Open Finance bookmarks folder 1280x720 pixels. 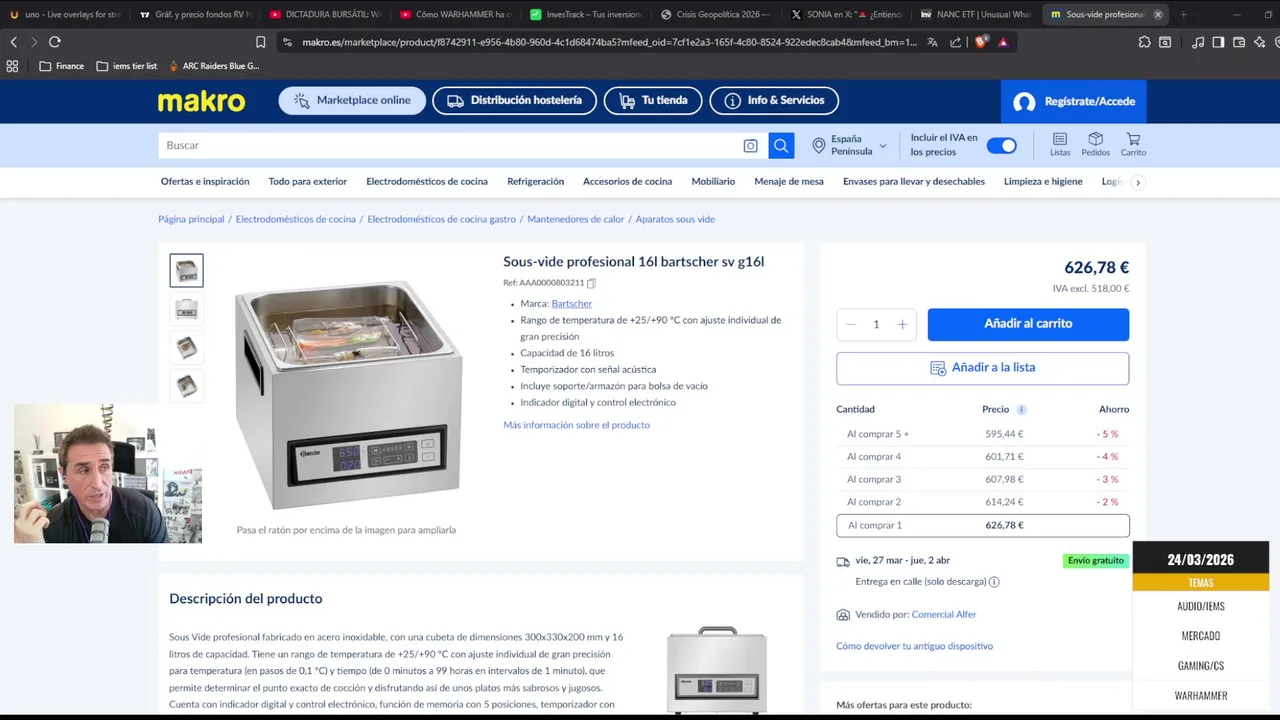click(x=61, y=66)
